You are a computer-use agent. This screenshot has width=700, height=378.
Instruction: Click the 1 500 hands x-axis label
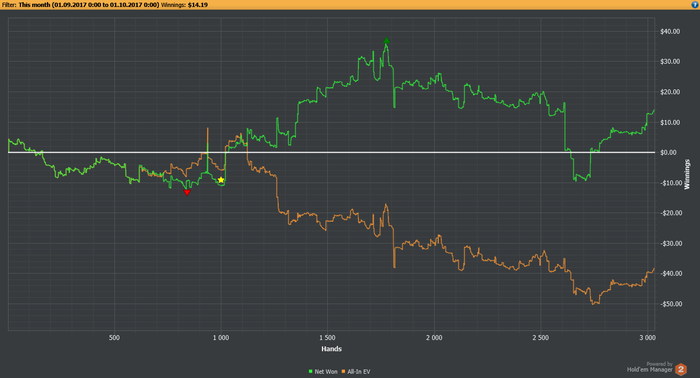click(327, 338)
